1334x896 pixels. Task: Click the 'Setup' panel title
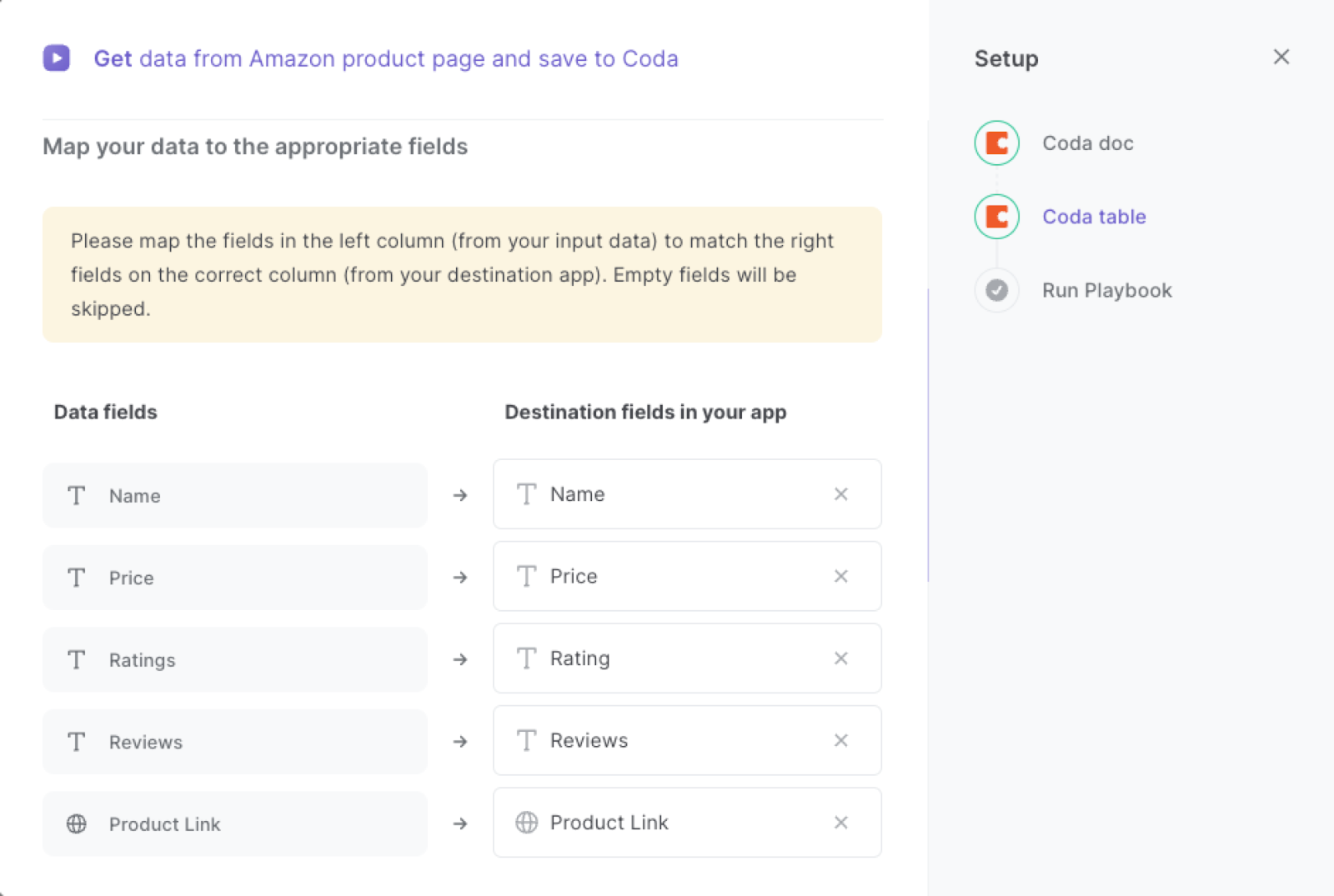tap(1006, 58)
